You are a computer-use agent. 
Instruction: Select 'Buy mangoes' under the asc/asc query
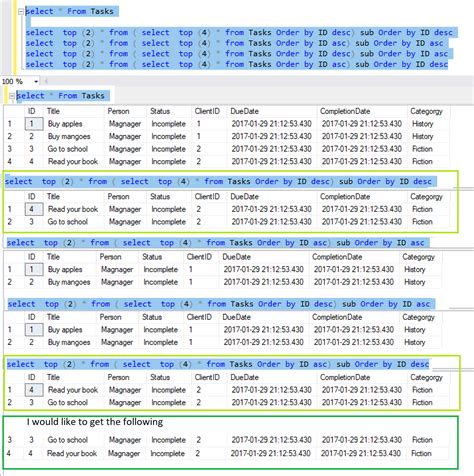(x=69, y=282)
